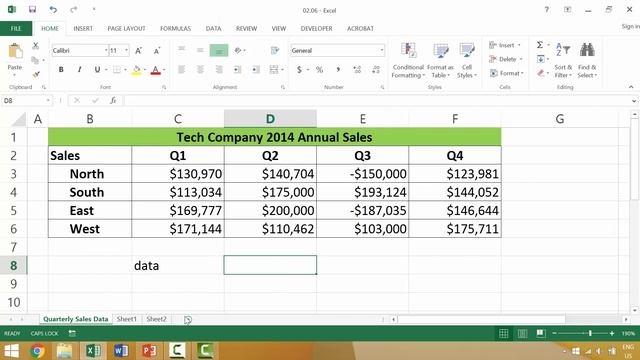Increase font size with the larger A
Screen dimensions: 640x360
(x=138, y=51)
